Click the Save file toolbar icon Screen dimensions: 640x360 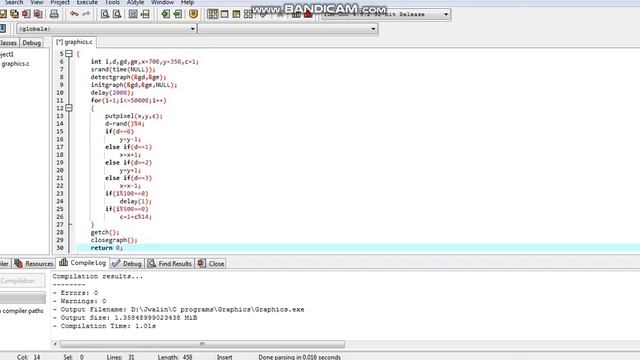3,14
